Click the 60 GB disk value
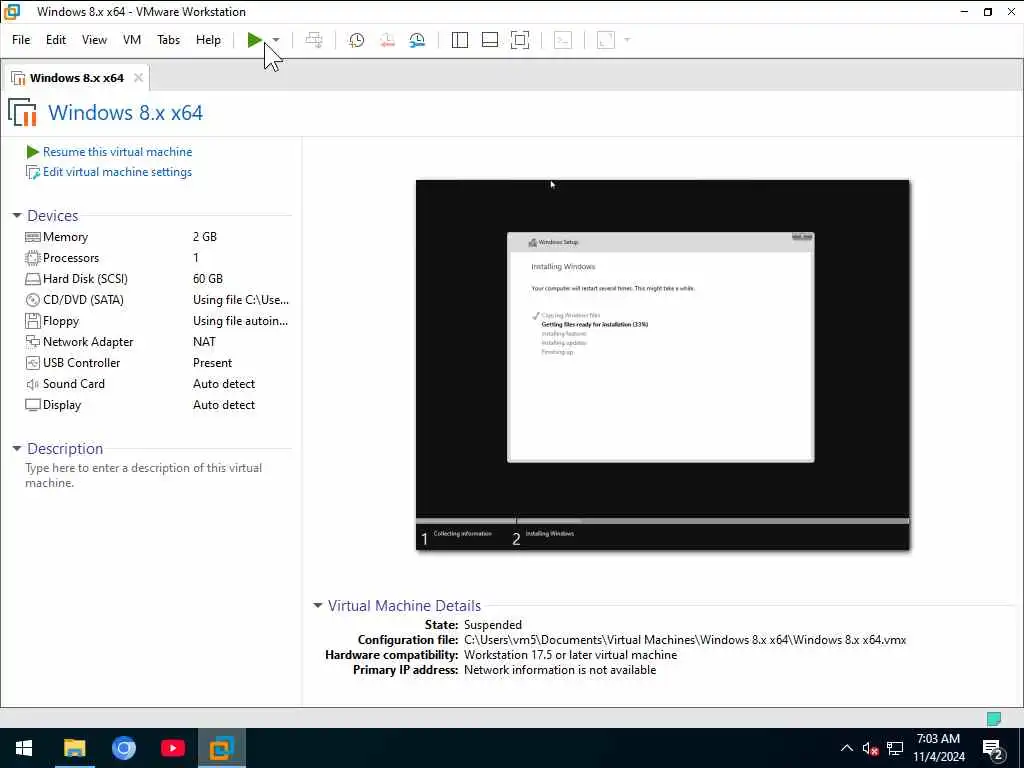The height and width of the screenshot is (768, 1024). [208, 279]
